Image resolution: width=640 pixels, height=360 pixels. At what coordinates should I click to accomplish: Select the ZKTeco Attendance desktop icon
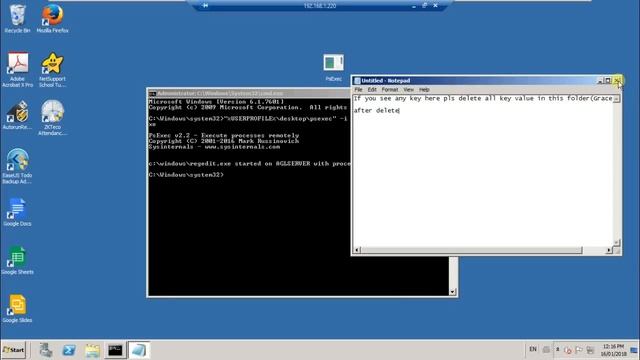tap(52, 118)
